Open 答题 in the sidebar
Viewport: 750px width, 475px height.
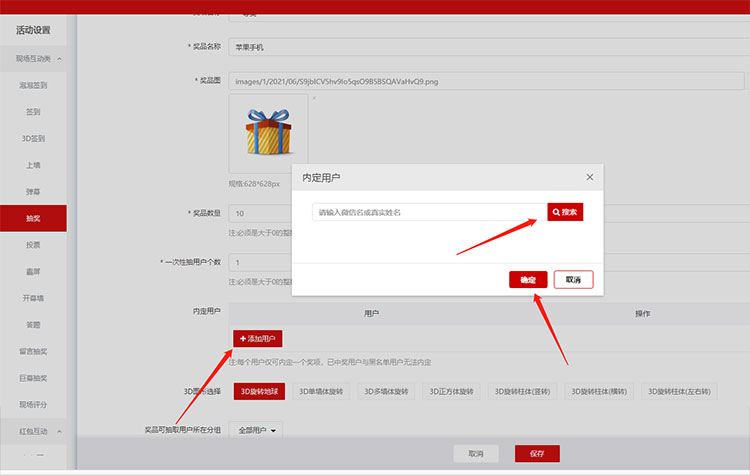point(33,324)
